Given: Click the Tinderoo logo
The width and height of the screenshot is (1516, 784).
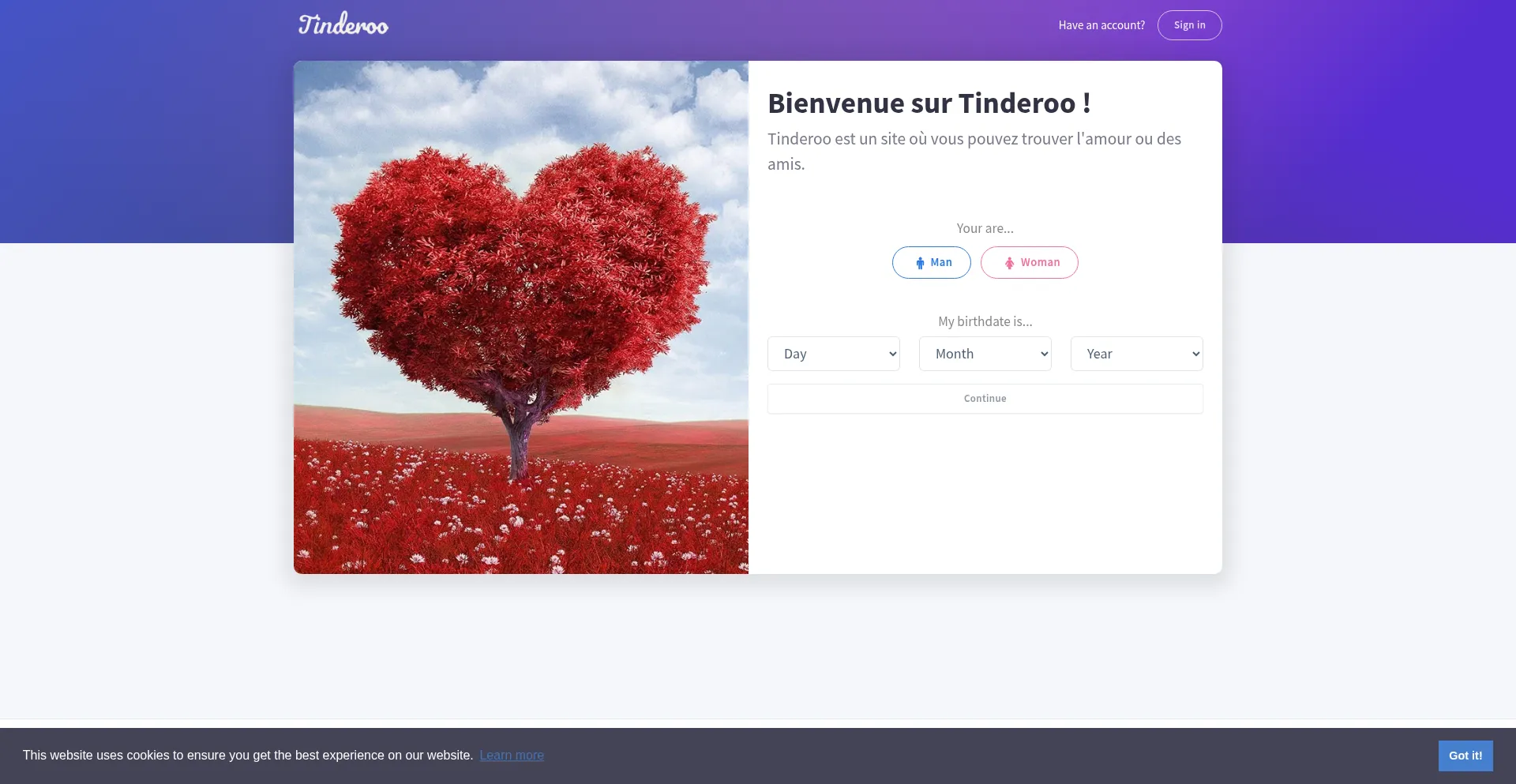Looking at the screenshot, I should 343,24.
